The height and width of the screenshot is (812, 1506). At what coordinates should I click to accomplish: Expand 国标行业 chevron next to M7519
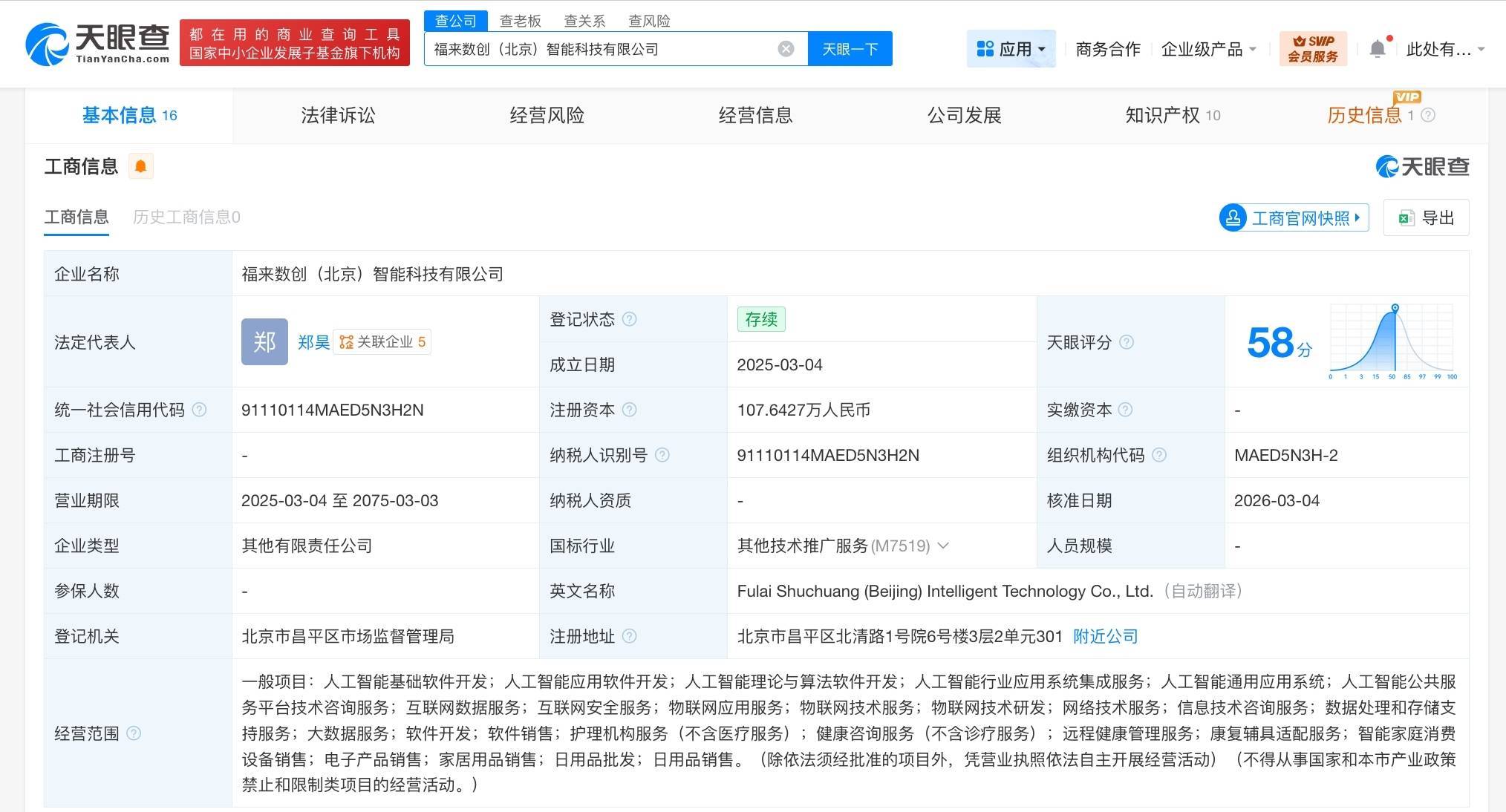point(943,546)
